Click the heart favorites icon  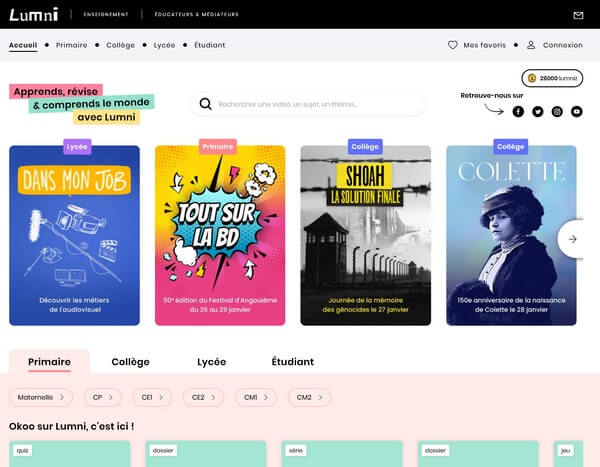tap(453, 45)
